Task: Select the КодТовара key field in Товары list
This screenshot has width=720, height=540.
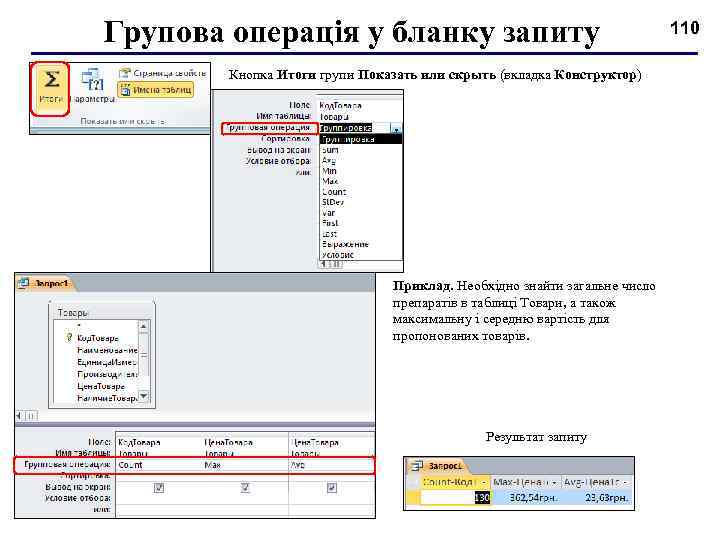Action: tap(97, 338)
